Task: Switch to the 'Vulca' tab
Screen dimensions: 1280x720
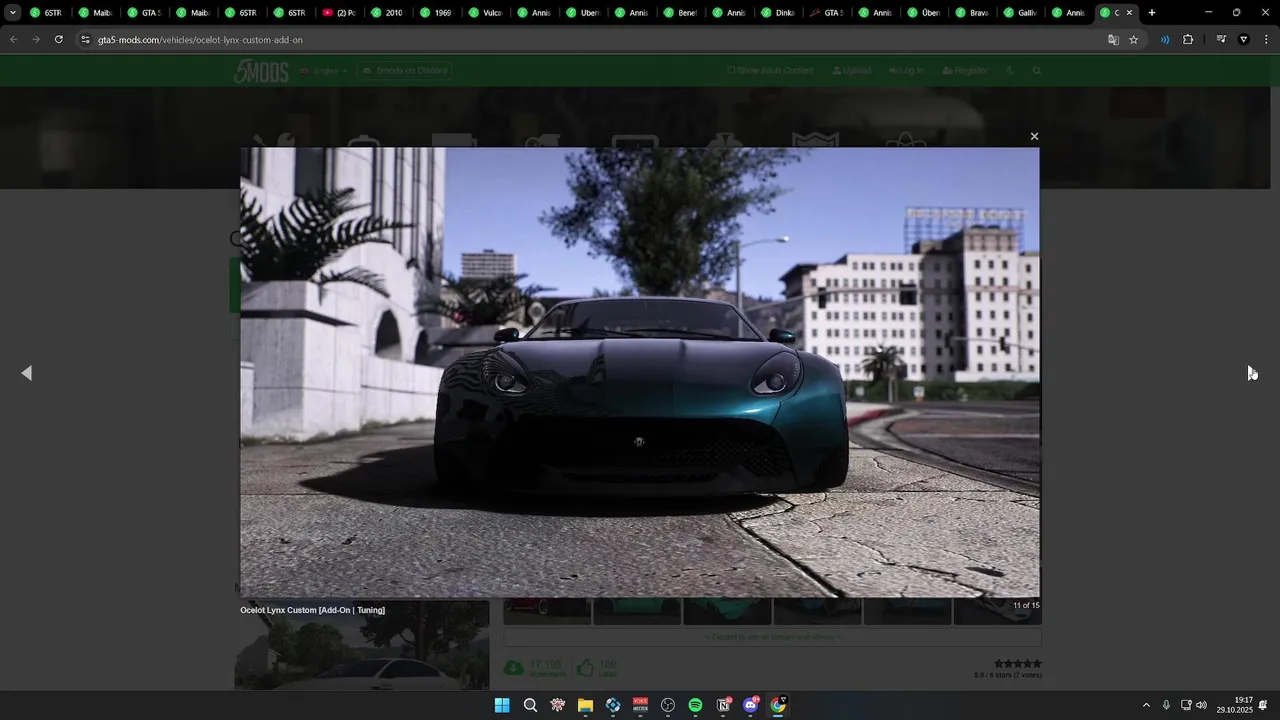Action: (x=487, y=13)
